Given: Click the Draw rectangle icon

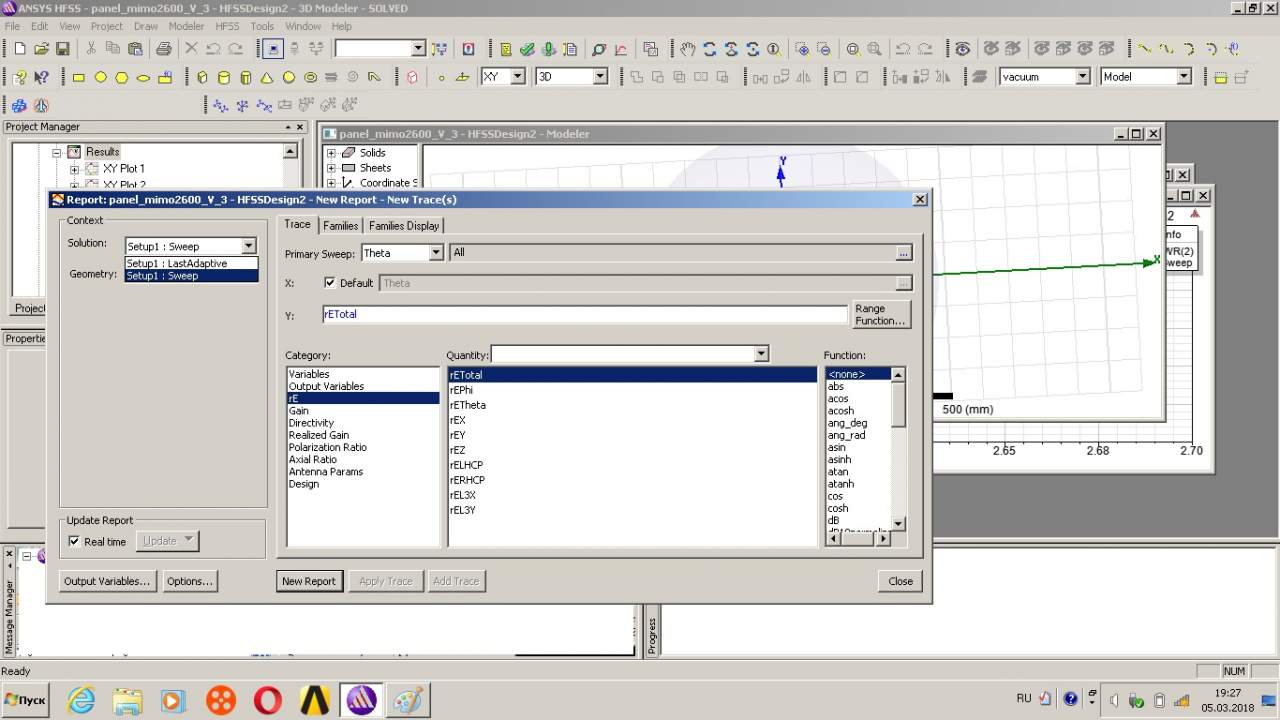Looking at the screenshot, I should pyautogui.click(x=79, y=77).
